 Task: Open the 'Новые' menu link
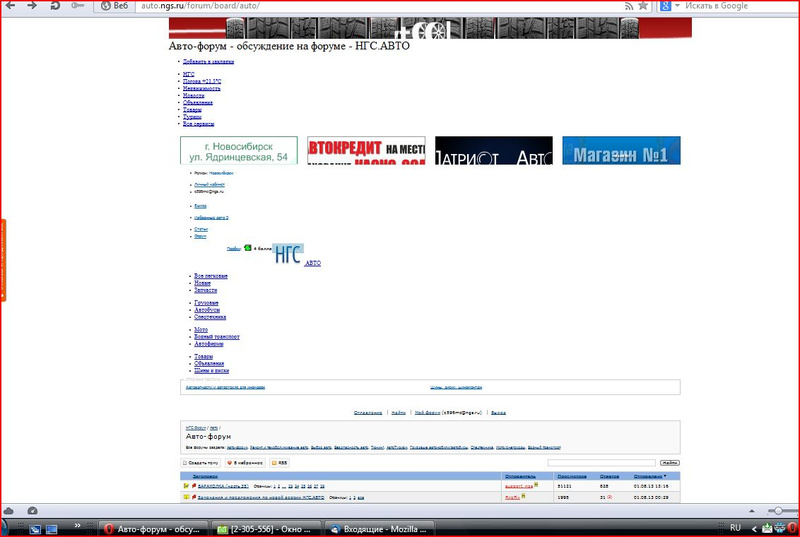pyautogui.click(x=202, y=284)
